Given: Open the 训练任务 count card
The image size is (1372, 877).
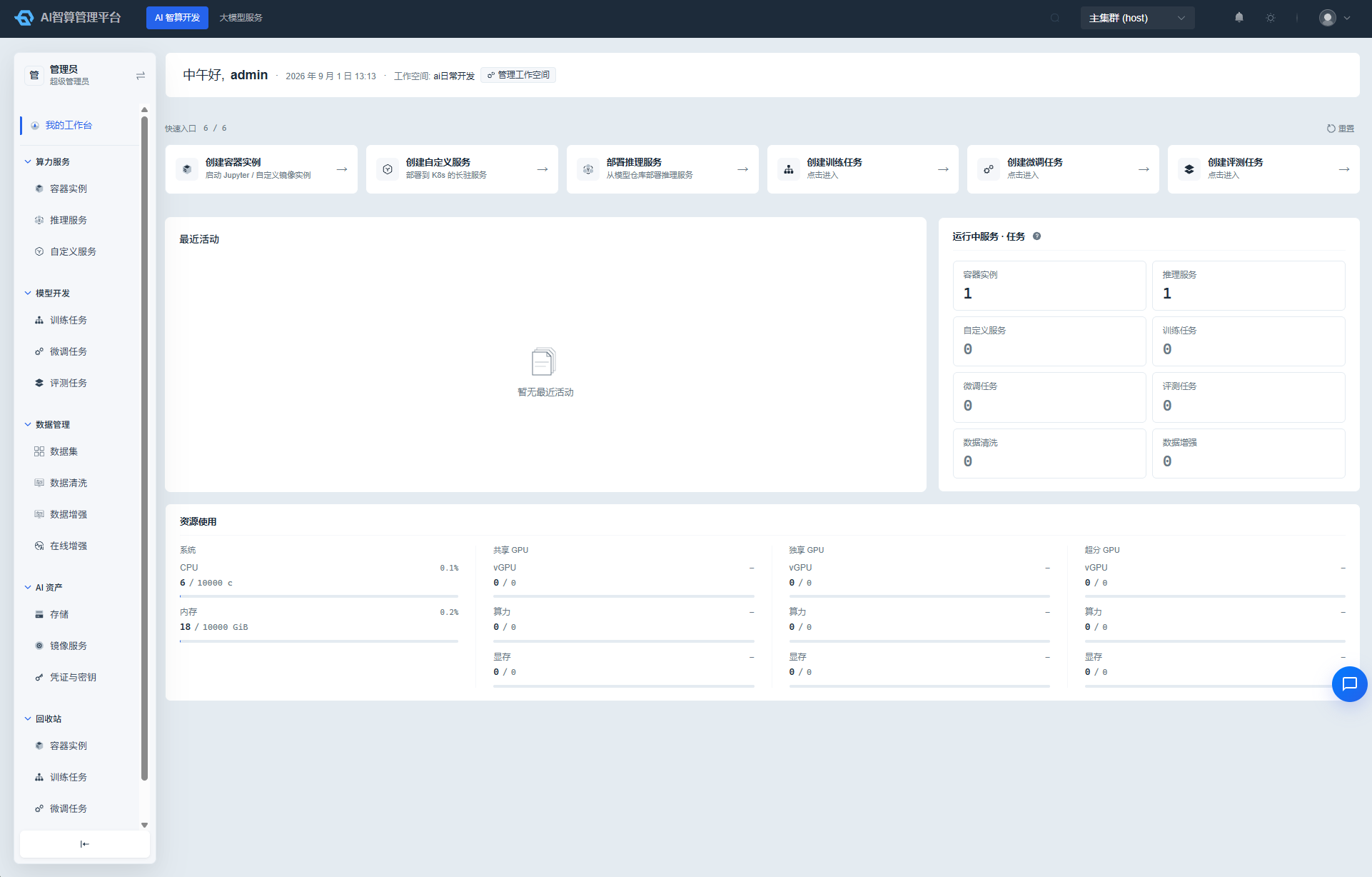Looking at the screenshot, I should tap(1249, 341).
